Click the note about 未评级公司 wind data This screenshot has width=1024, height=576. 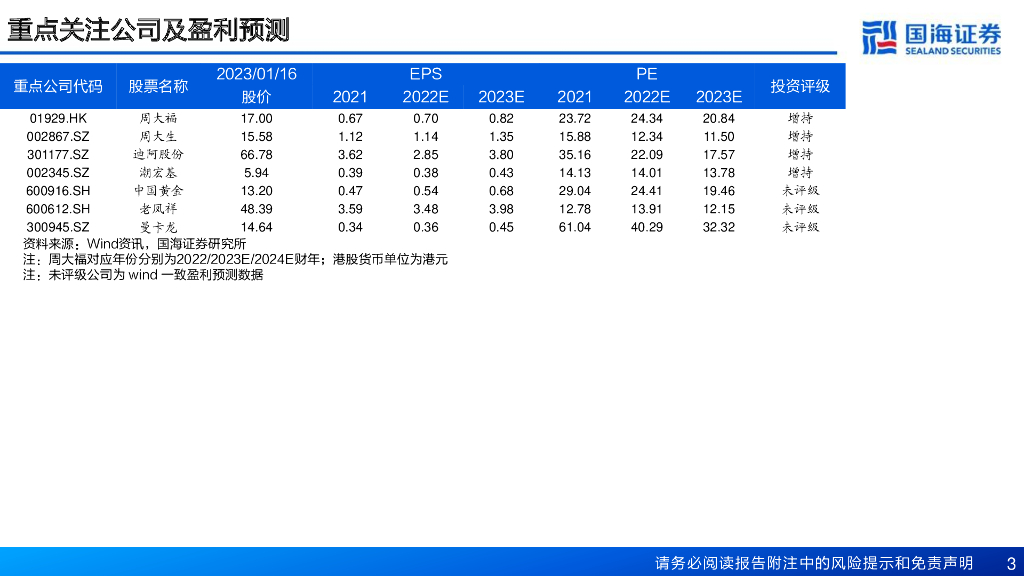[143, 275]
